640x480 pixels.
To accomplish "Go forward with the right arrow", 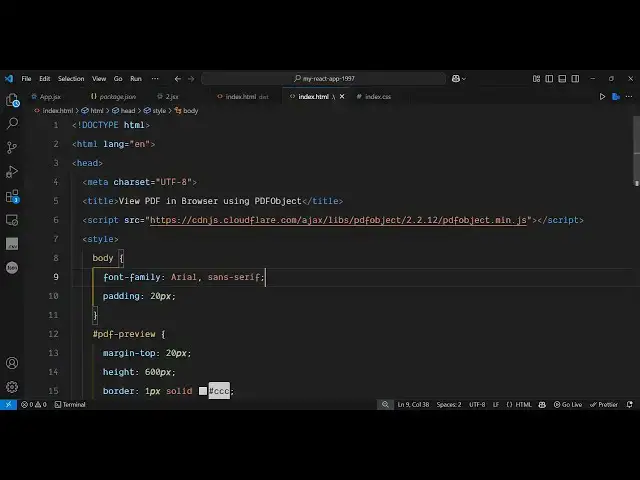I will (x=191, y=79).
